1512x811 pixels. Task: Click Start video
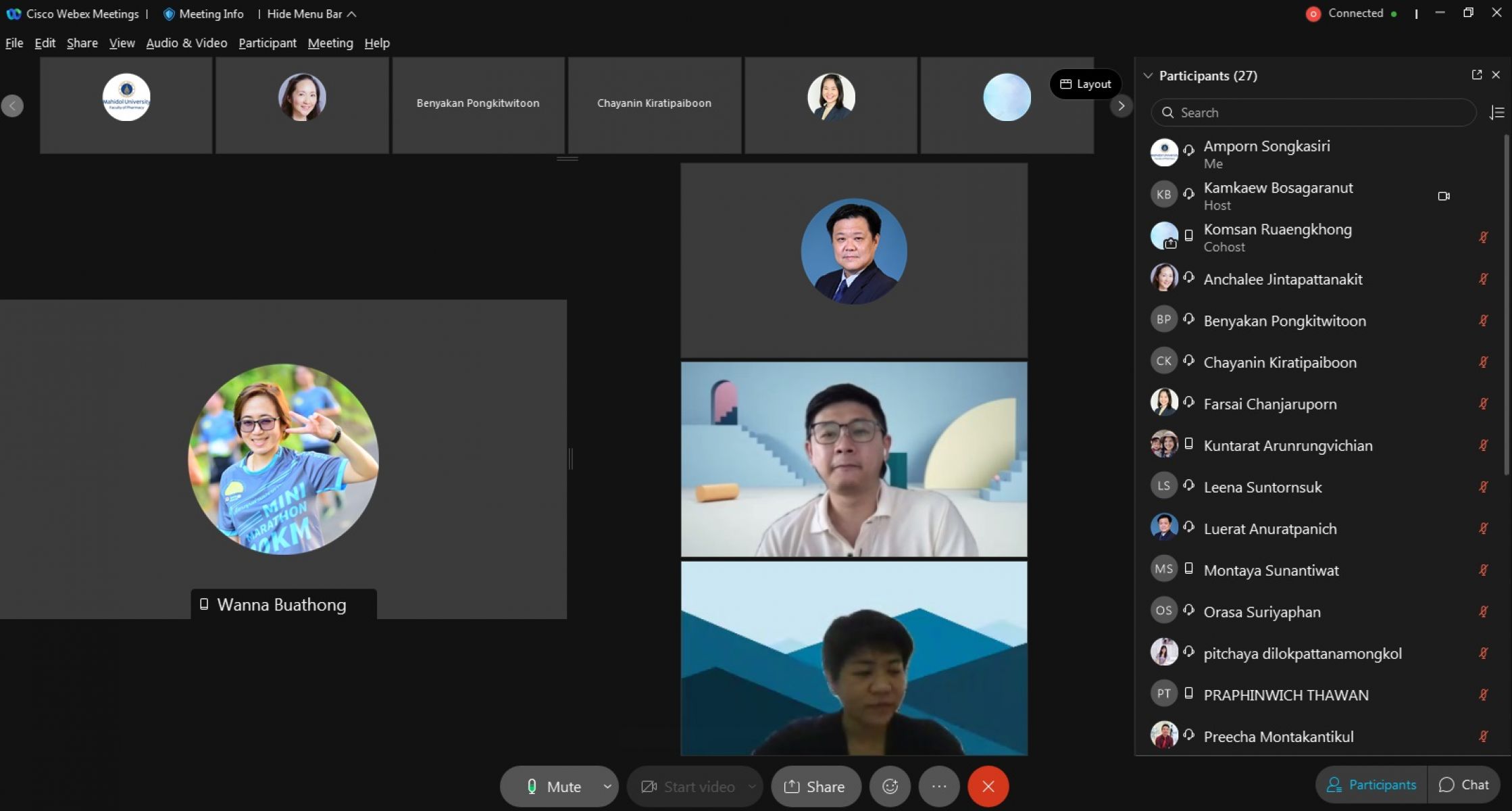(x=687, y=787)
